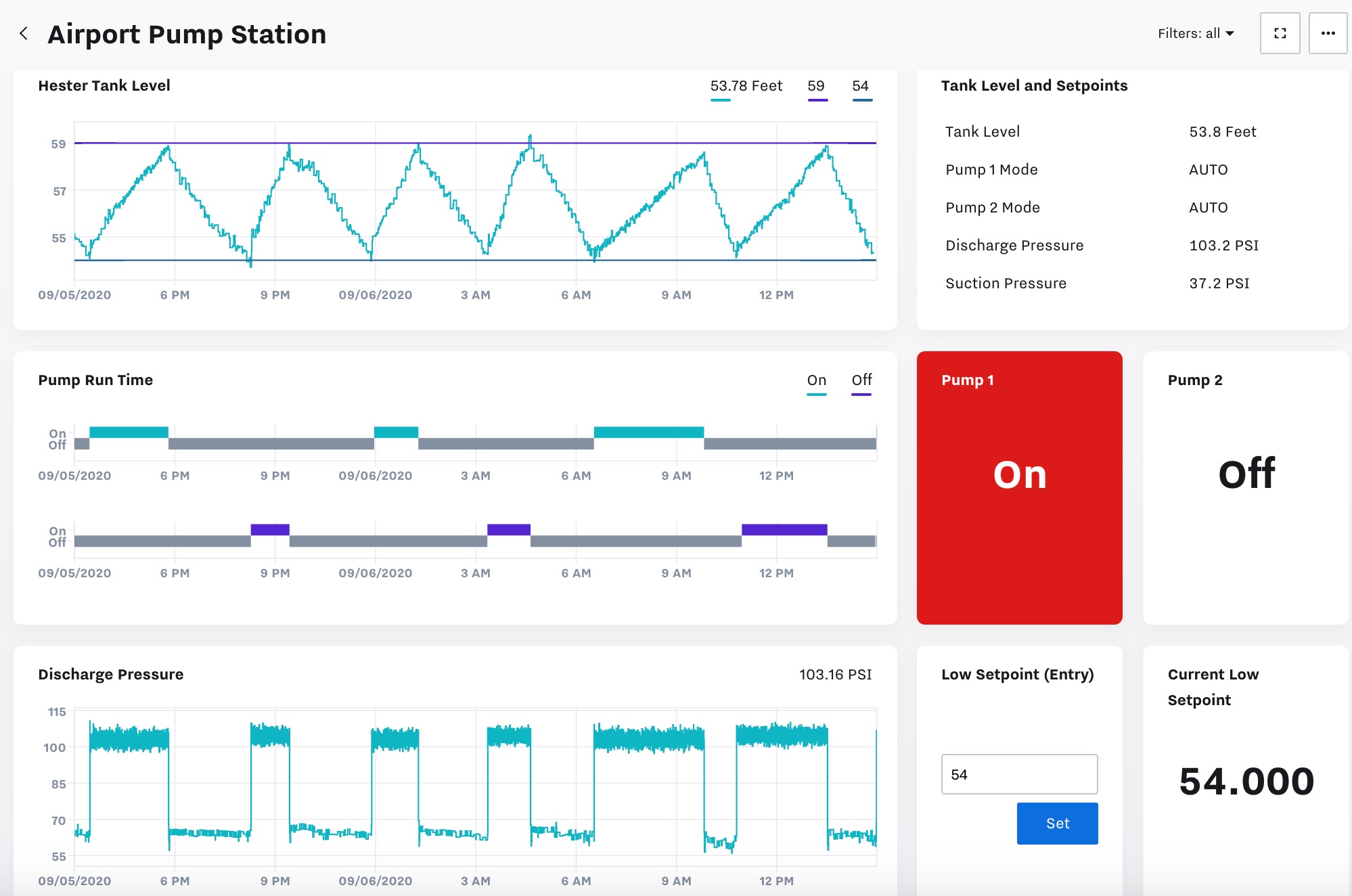Viewport: 1352px width, 896px height.
Task: Click the purple run bar near 12 PM
Action: click(784, 529)
